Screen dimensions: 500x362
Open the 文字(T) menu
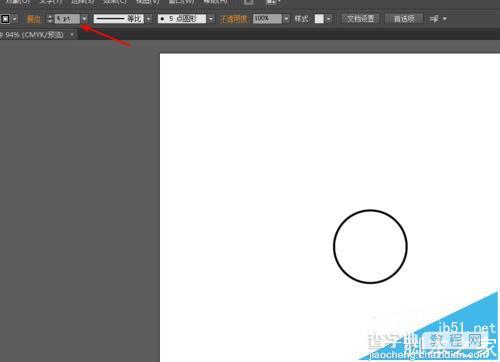coord(51,2)
